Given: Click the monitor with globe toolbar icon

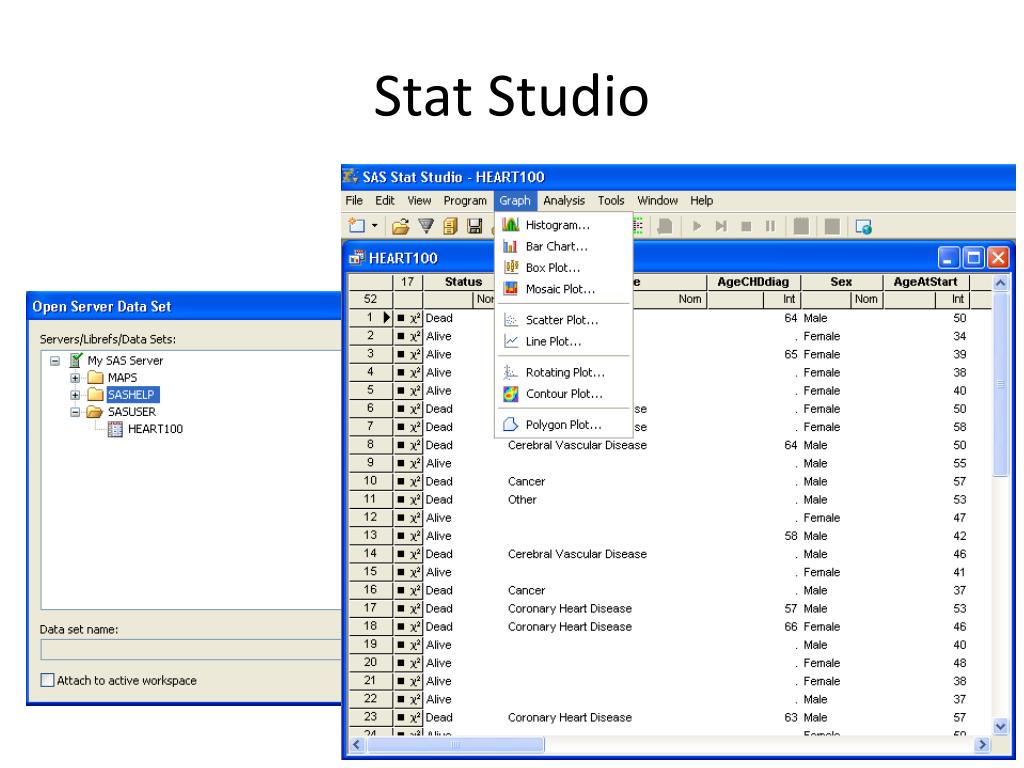Looking at the screenshot, I should (x=863, y=227).
